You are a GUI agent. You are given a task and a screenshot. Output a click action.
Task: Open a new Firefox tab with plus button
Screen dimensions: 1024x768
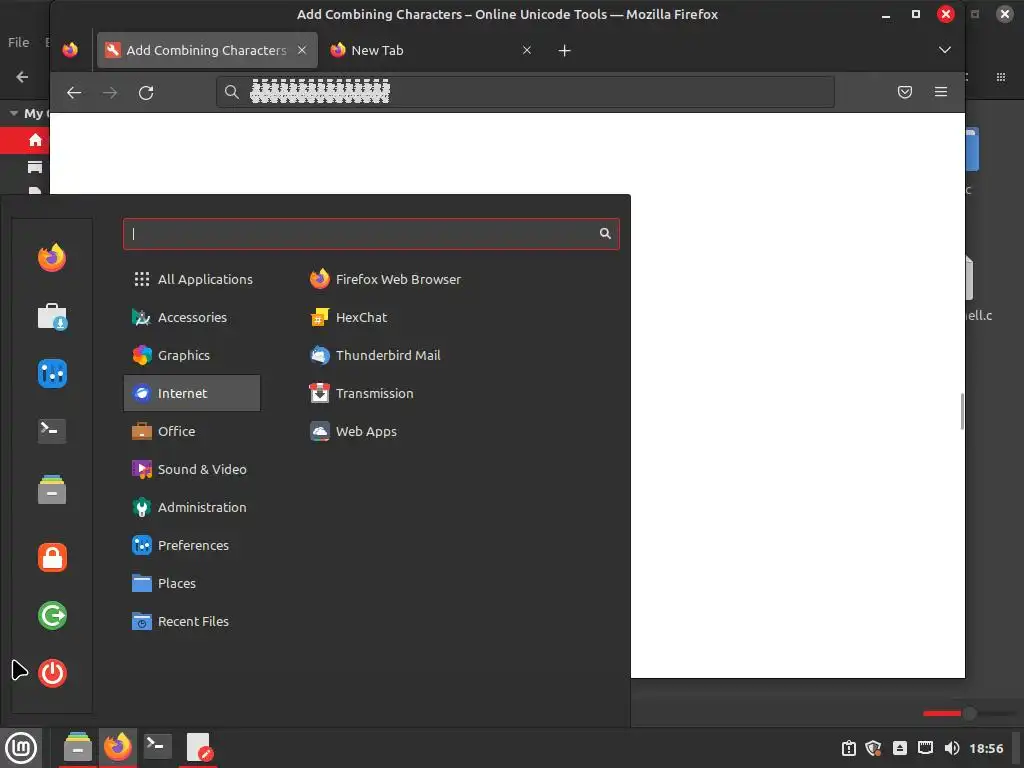565,50
